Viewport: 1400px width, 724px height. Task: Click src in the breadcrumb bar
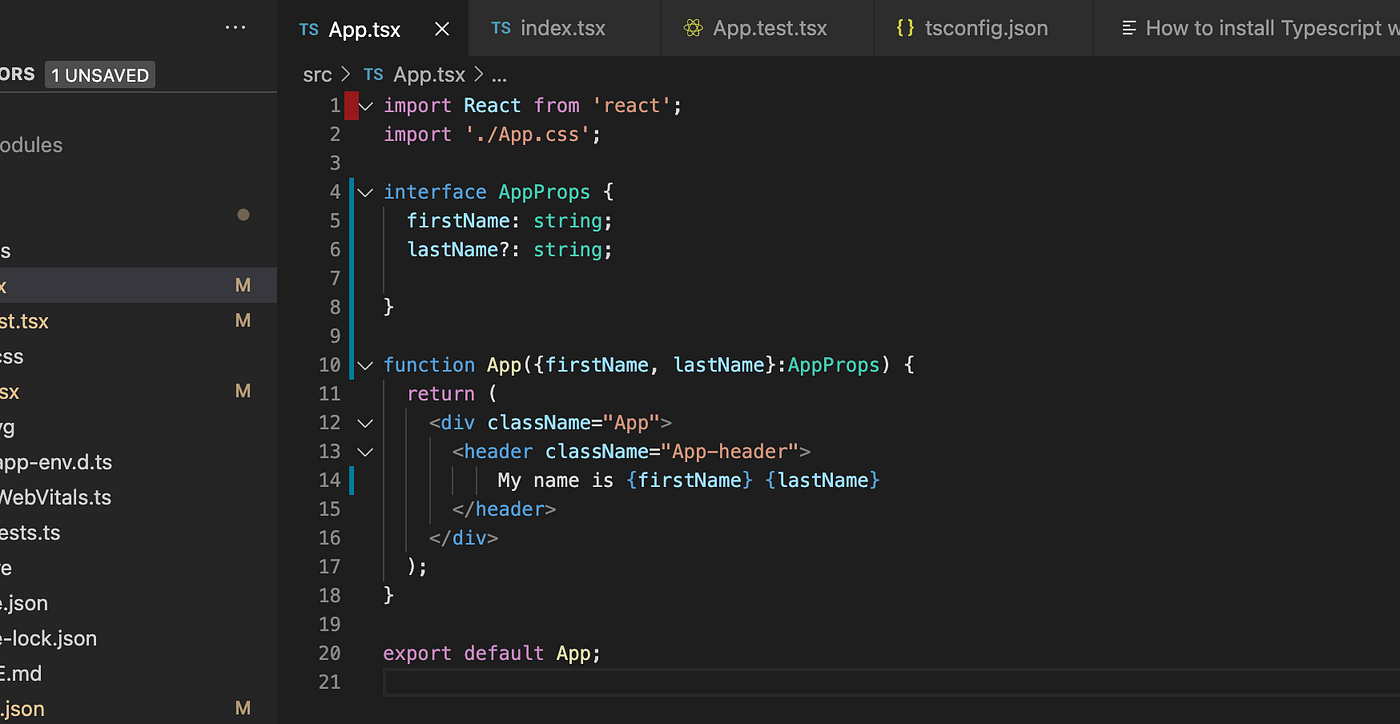pos(317,74)
